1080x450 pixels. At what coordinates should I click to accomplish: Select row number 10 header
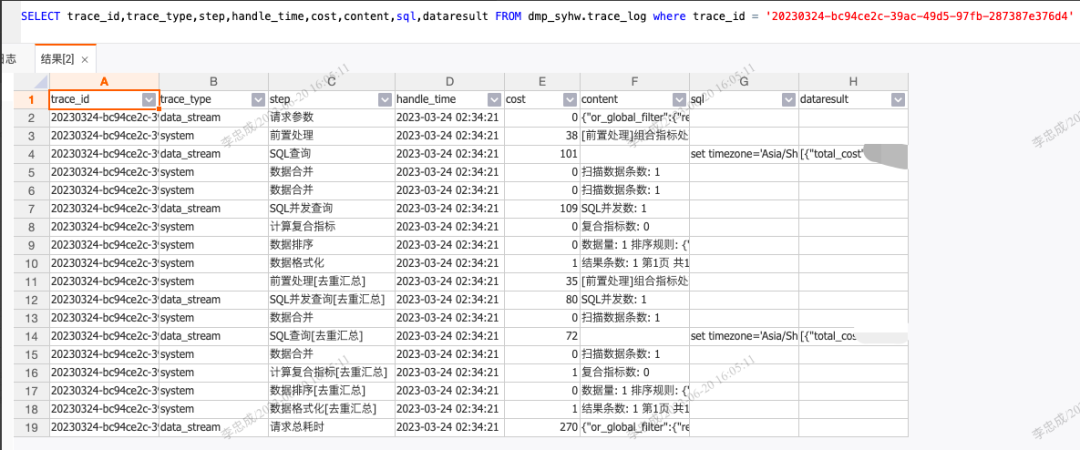tap(32, 263)
